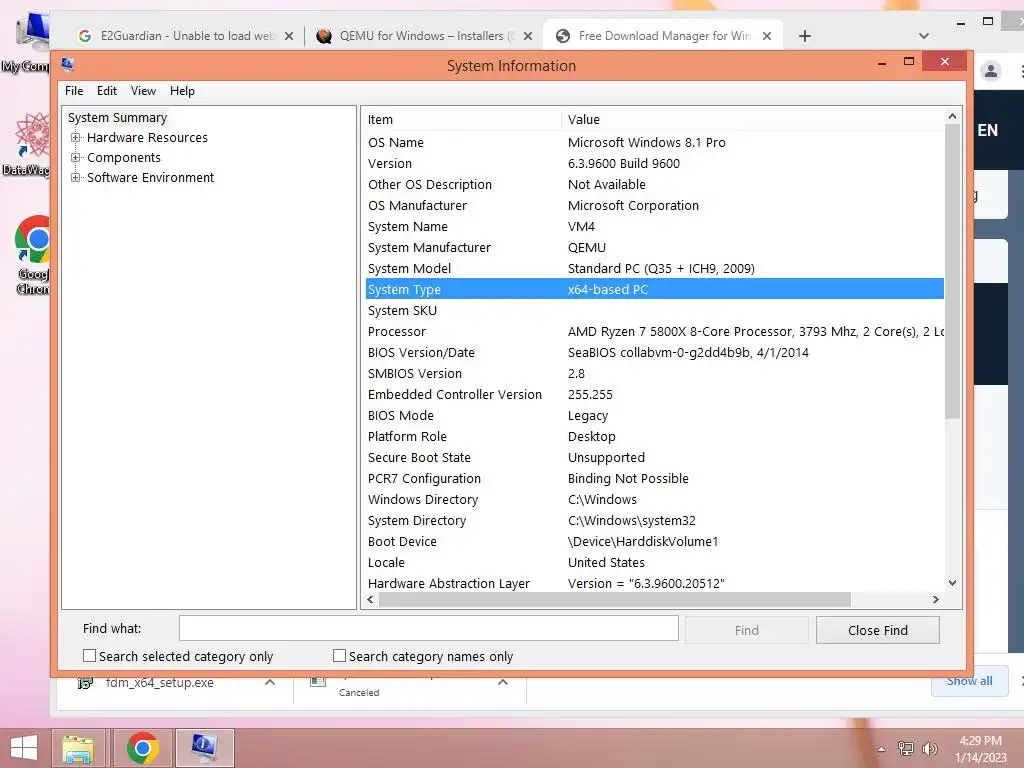Open Chrome tab search dropdown arrow
The image size is (1024, 768).
[923, 36]
